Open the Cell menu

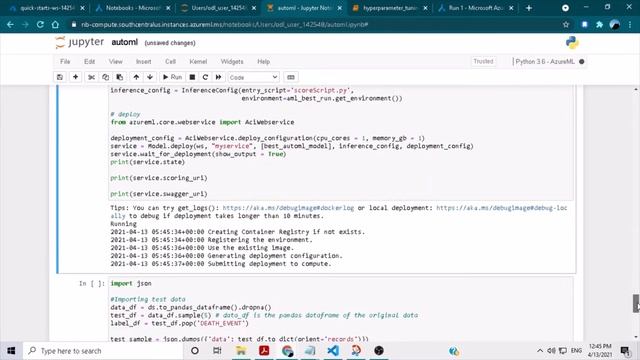coord(171,62)
